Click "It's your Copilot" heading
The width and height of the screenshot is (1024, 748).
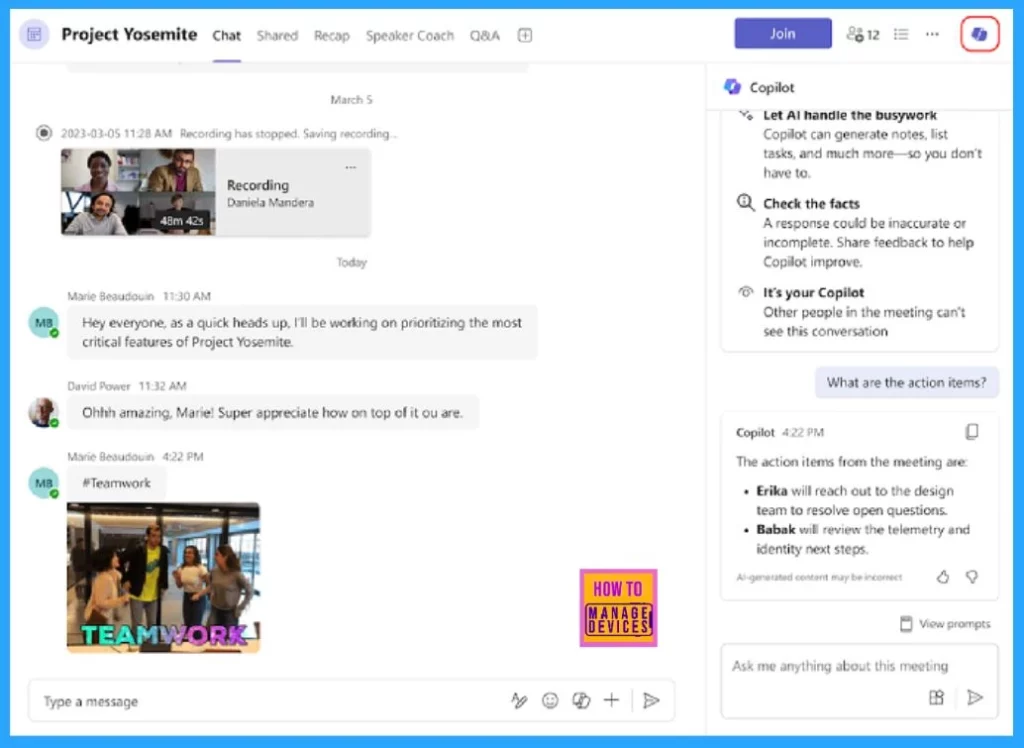(813, 293)
